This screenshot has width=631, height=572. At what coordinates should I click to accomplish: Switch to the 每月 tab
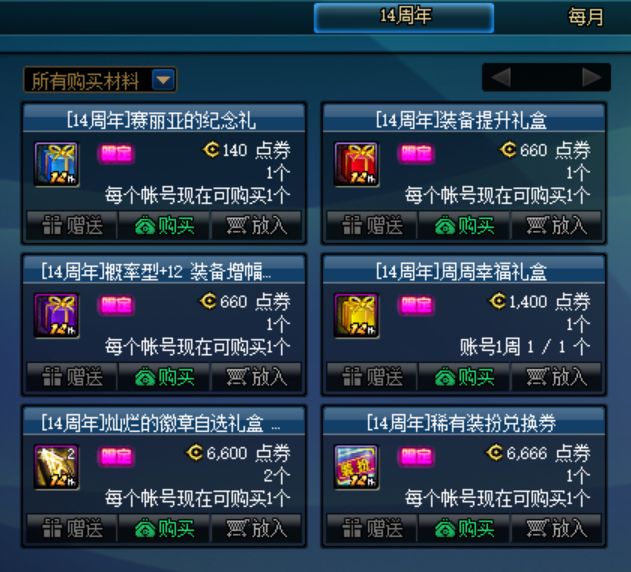click(x=585, y=17)
